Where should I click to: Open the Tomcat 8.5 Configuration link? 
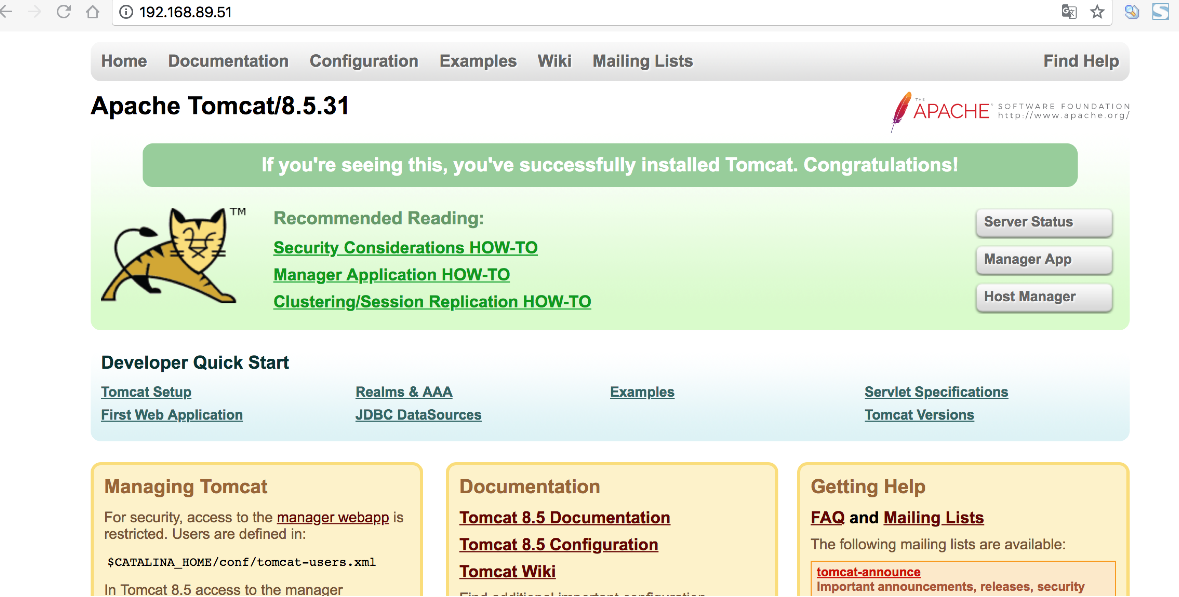click(x=559, y=544)
